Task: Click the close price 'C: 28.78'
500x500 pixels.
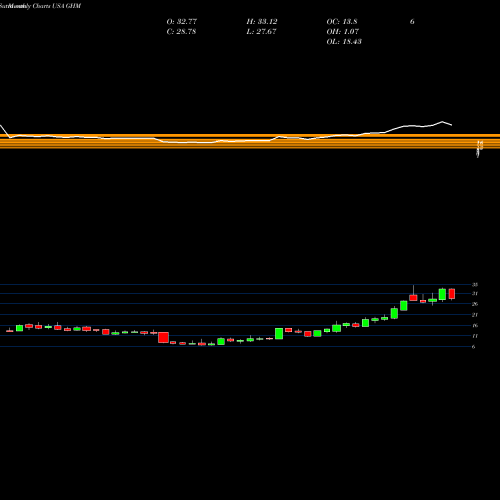Action: click(x=181, y=32)
